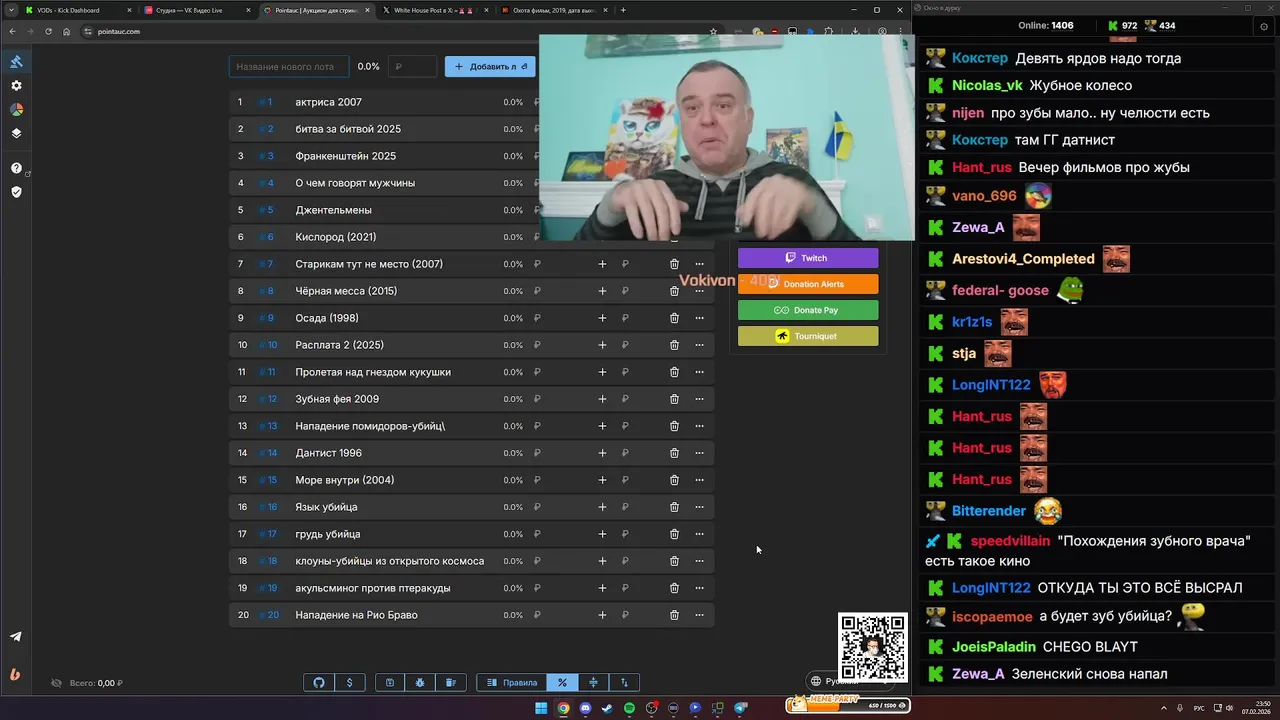The width and height of the screenshot is (1280, 720).
Task: Open Discord from the taskbar
Action: pos(585,708)
